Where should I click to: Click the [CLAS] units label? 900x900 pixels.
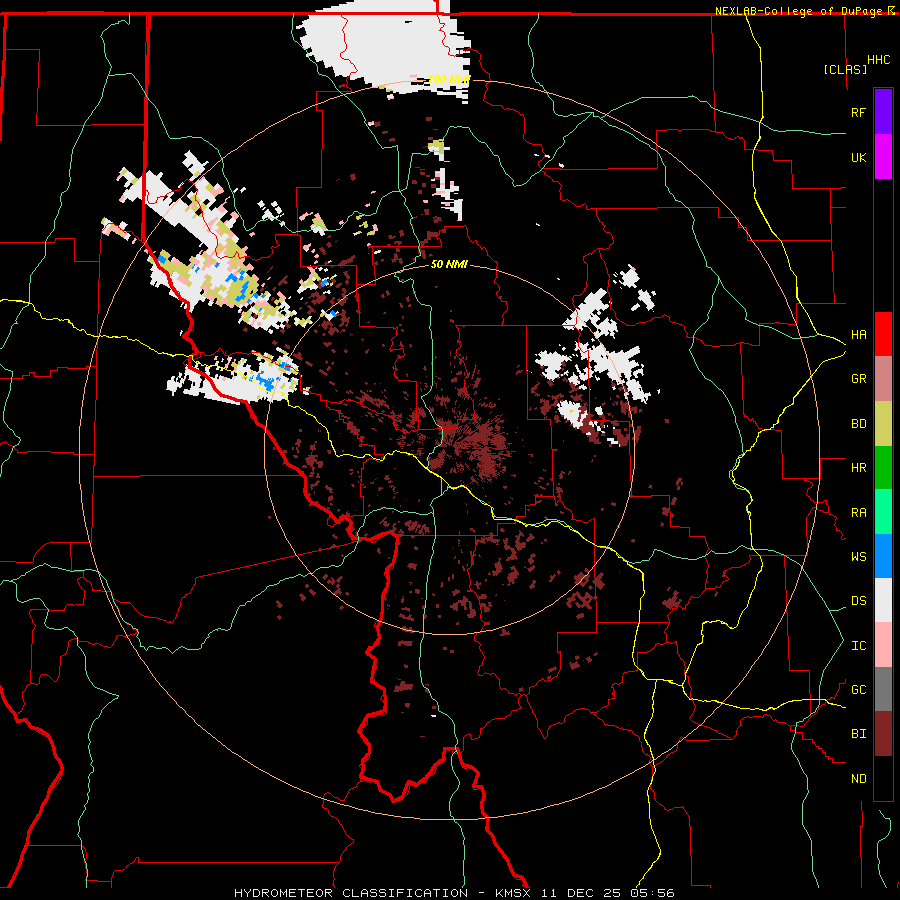pyautogui.click(x=845, y=70)
